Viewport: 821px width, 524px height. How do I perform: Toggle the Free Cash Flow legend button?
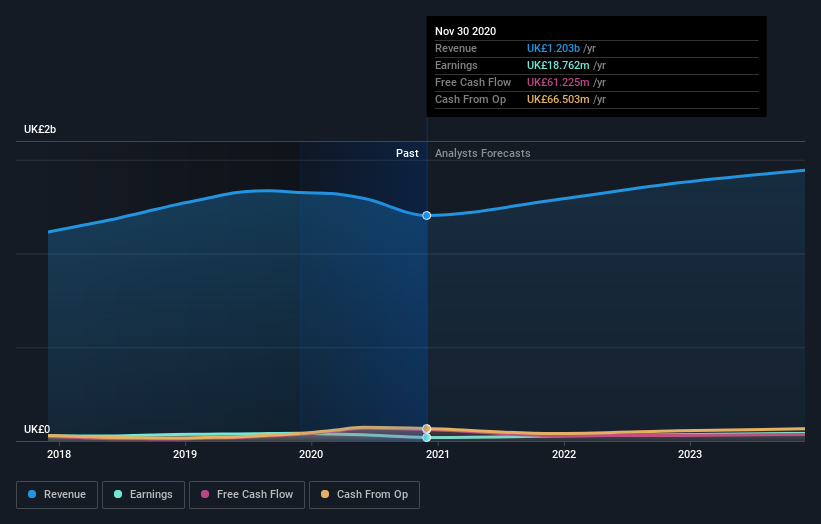247,495
